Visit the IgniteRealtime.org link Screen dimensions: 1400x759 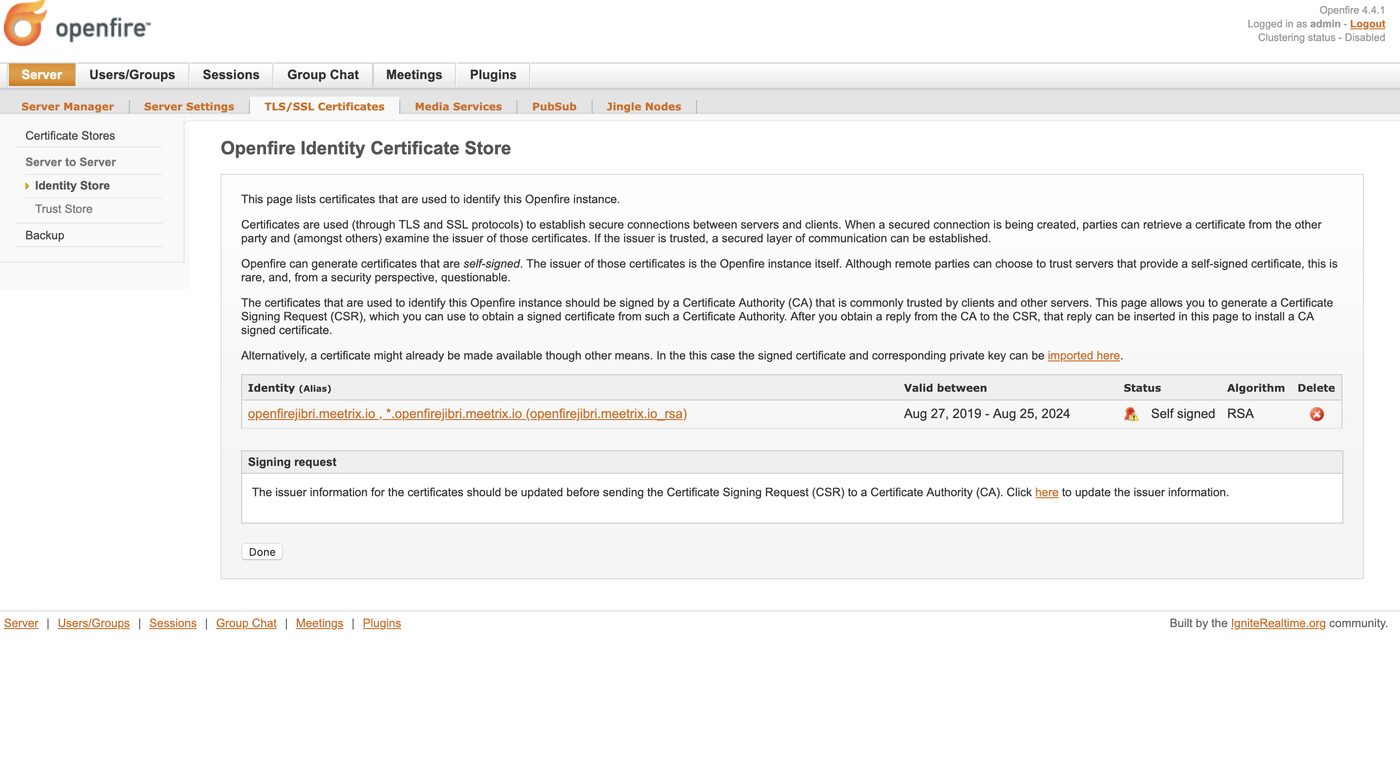[x=1278, y=623]
